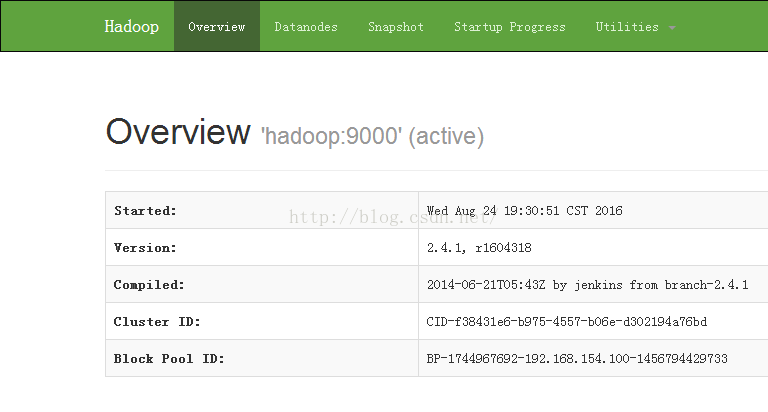This screenshot has height=412, width=768.
Task: Click version value 2.4.1, r1604318
Action: pyautogui.click(x=479, y=247)
